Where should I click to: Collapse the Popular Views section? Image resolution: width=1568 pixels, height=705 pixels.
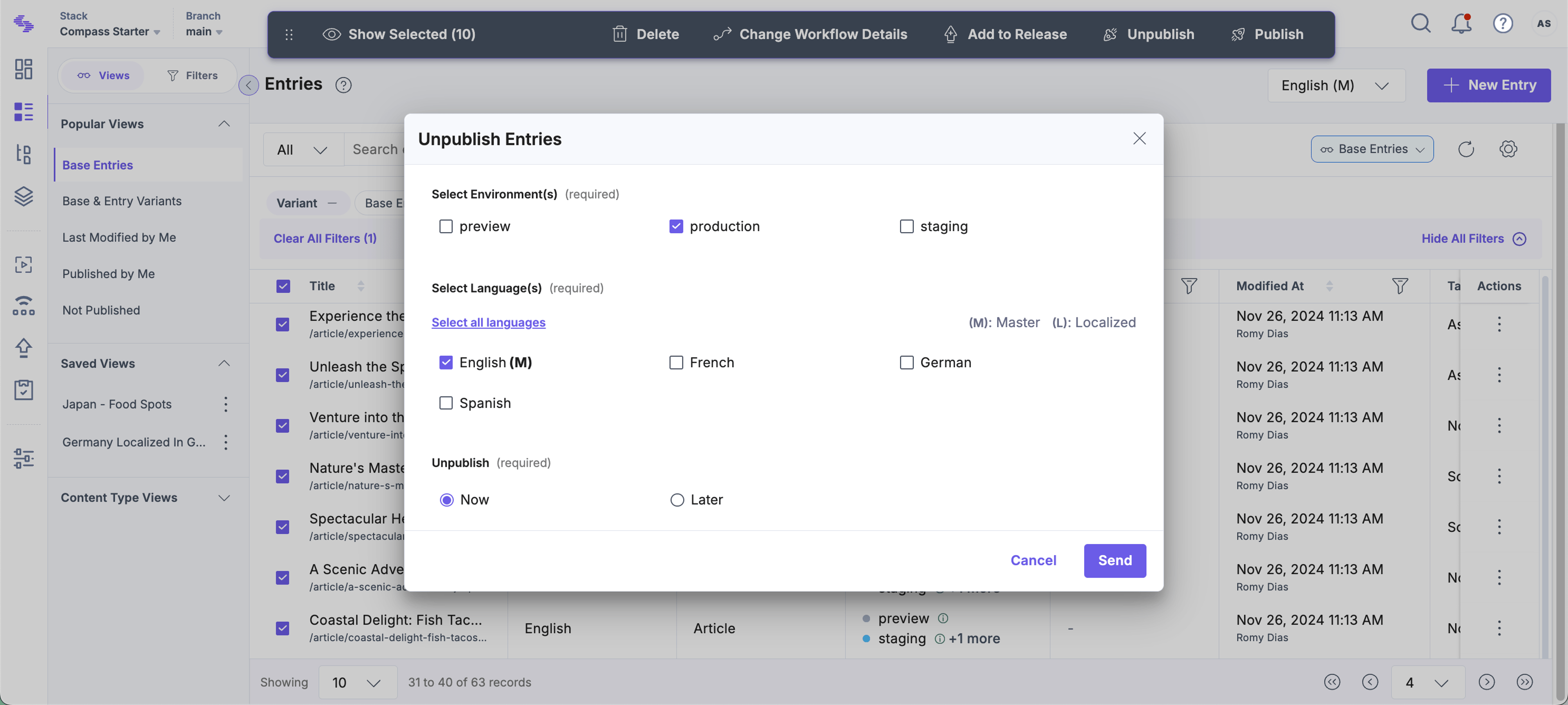pyautogui.click(x=224, y=124)
